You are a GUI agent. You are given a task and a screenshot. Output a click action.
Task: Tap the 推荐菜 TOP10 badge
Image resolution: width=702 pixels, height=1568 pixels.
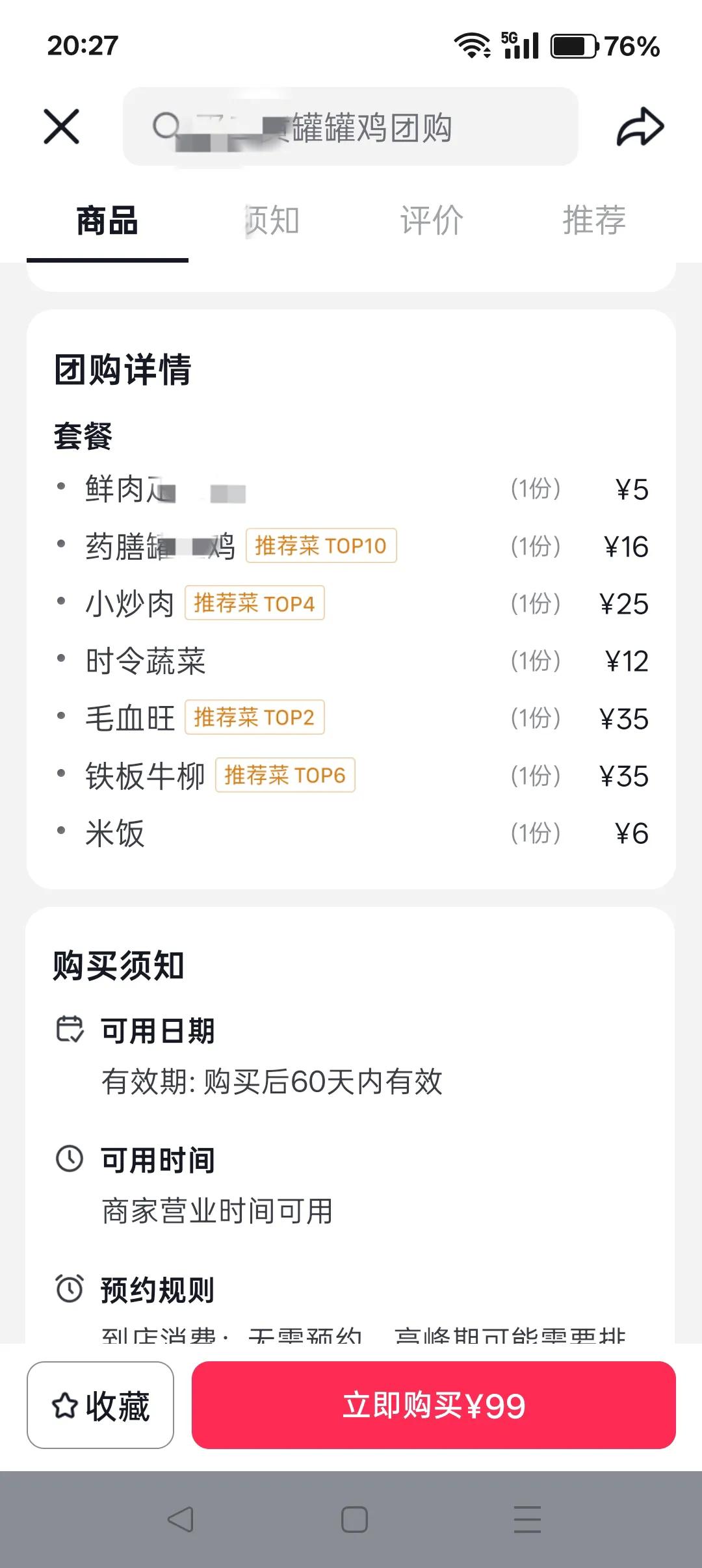point(321,545)
